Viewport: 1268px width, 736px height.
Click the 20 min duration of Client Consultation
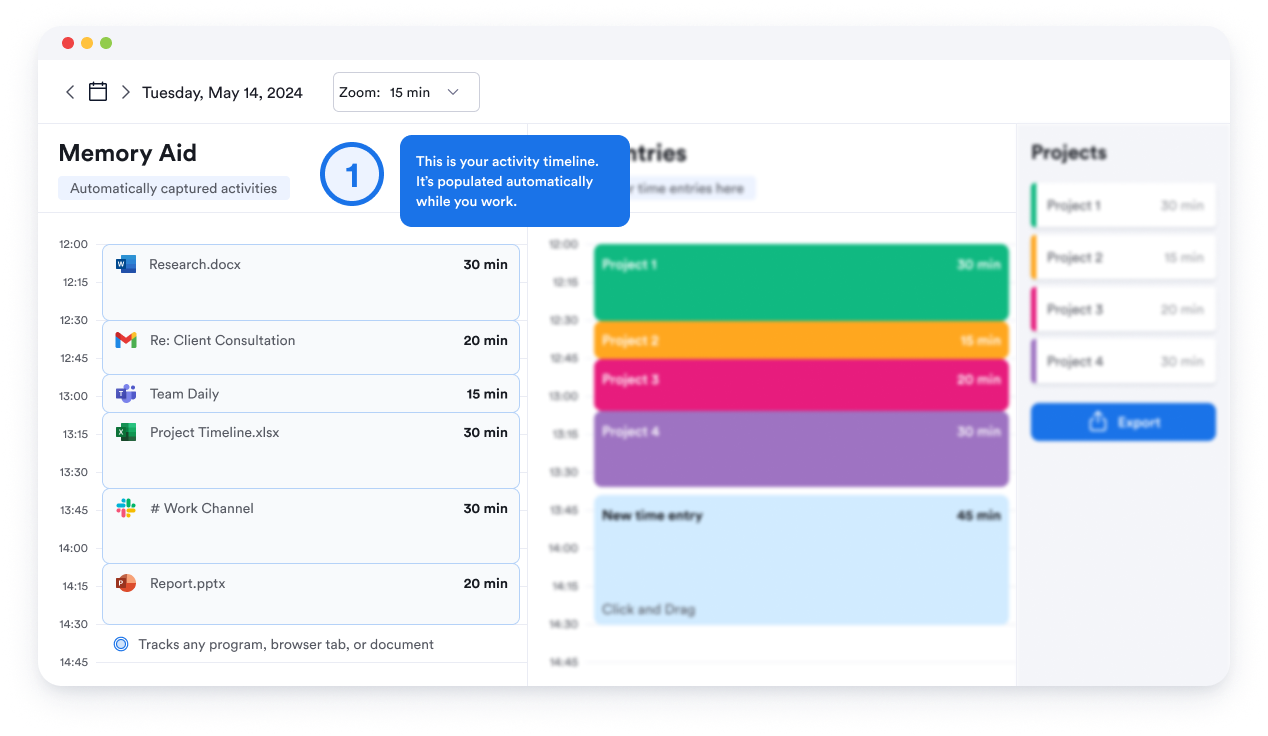point(485,340)
